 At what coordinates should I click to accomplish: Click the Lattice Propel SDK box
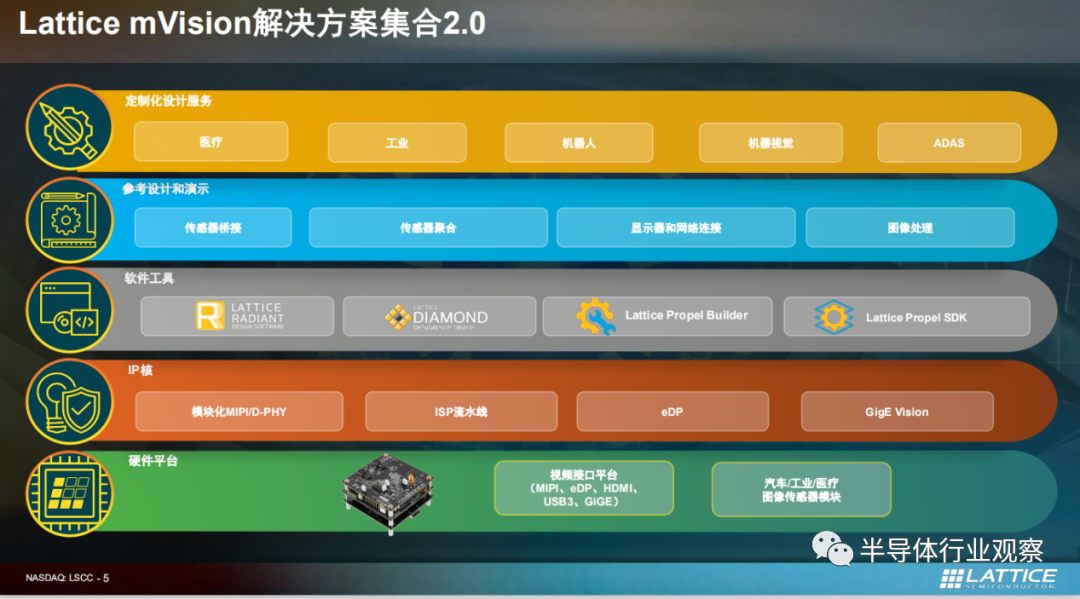(907, 316)
